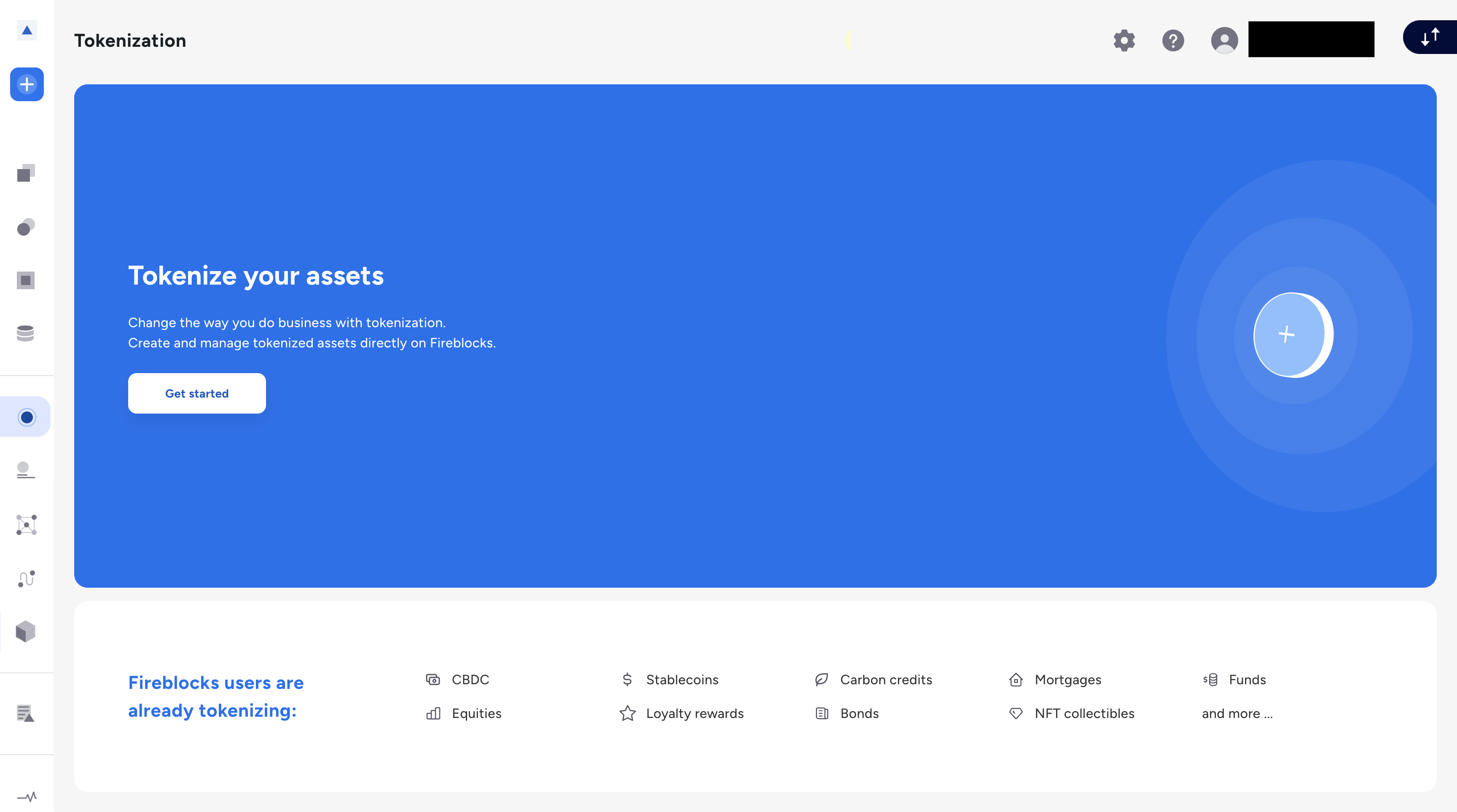Click the Bonds document icon

coord(822,714)
